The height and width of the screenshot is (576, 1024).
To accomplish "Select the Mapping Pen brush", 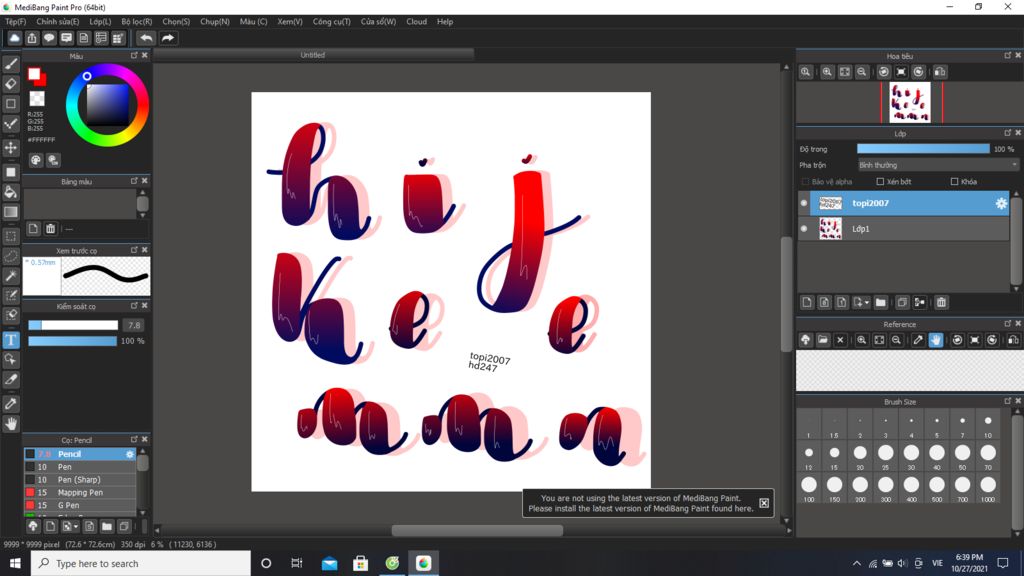I will tap(80, 492).
